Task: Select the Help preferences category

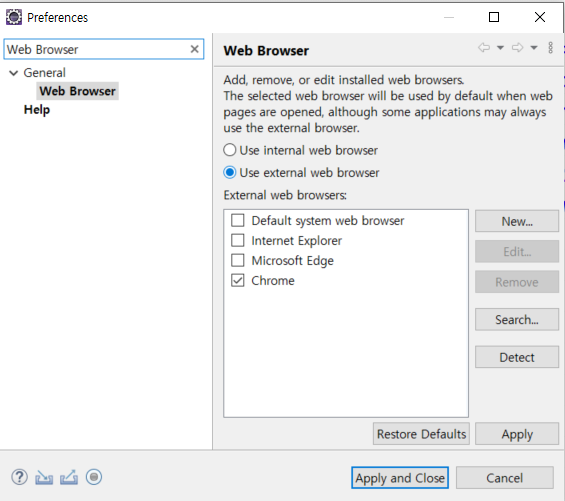Action: pos(37,110)
